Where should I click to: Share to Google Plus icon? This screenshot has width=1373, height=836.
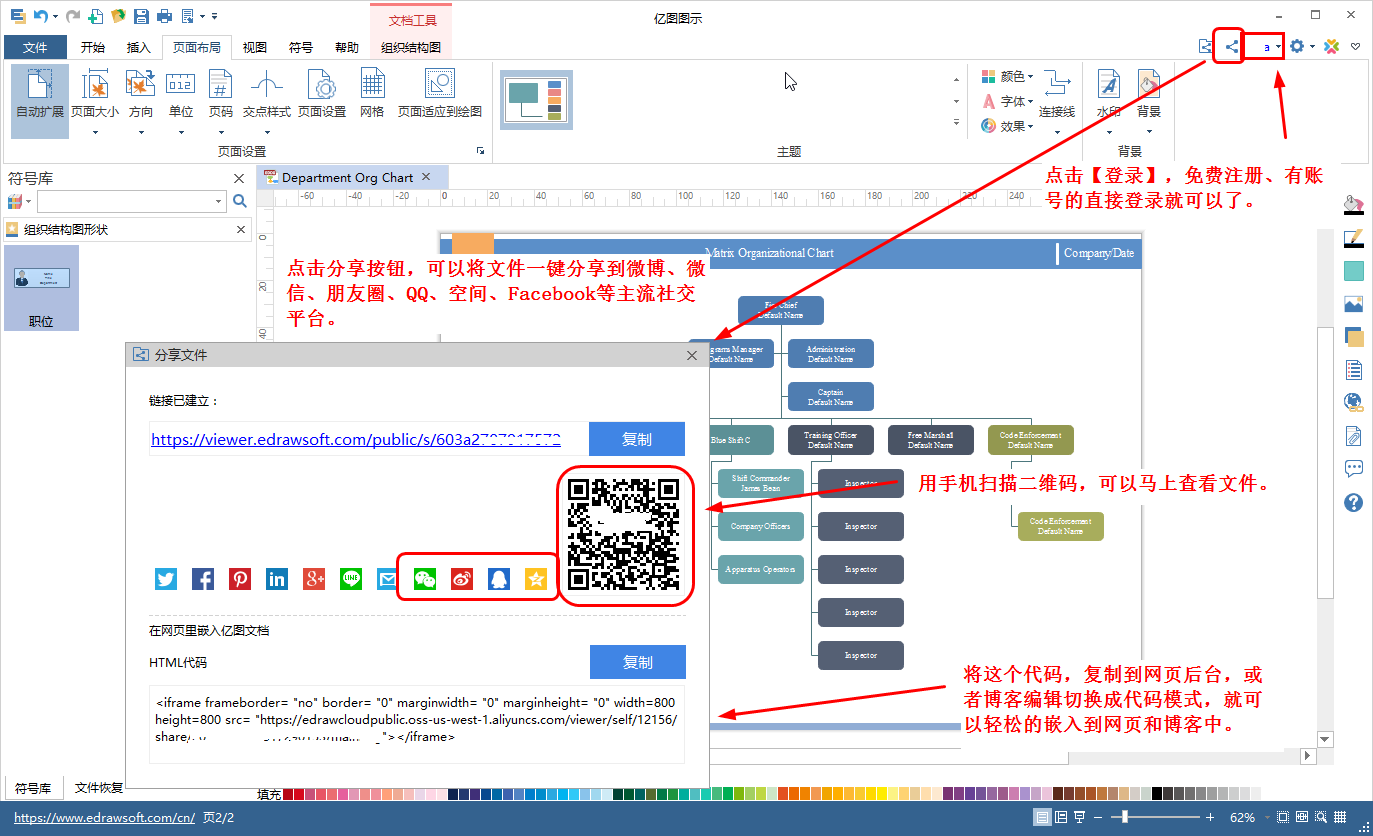tap(314, 578)
